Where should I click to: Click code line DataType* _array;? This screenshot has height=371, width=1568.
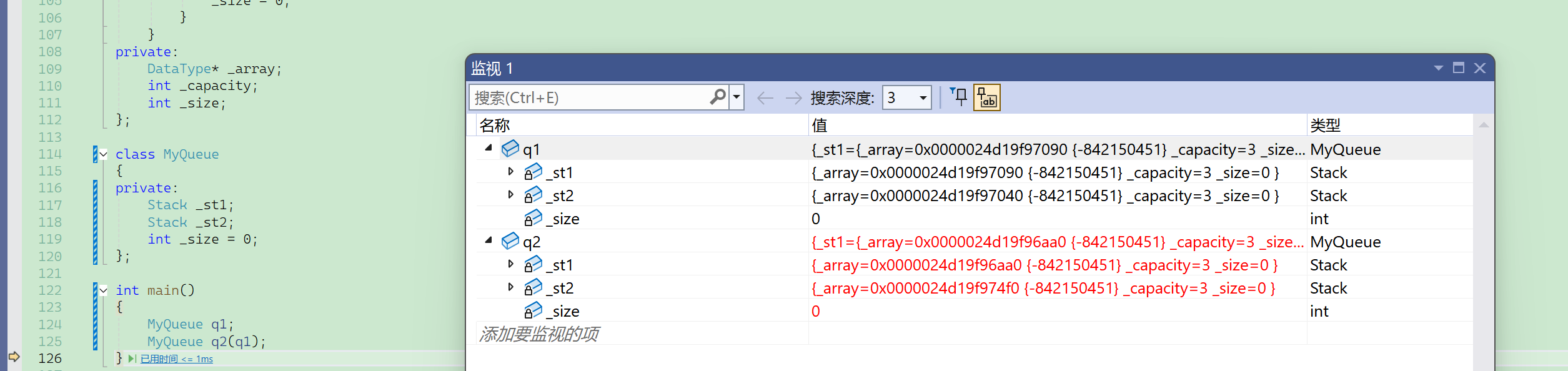pyautogui.click(x=214, y=69)
